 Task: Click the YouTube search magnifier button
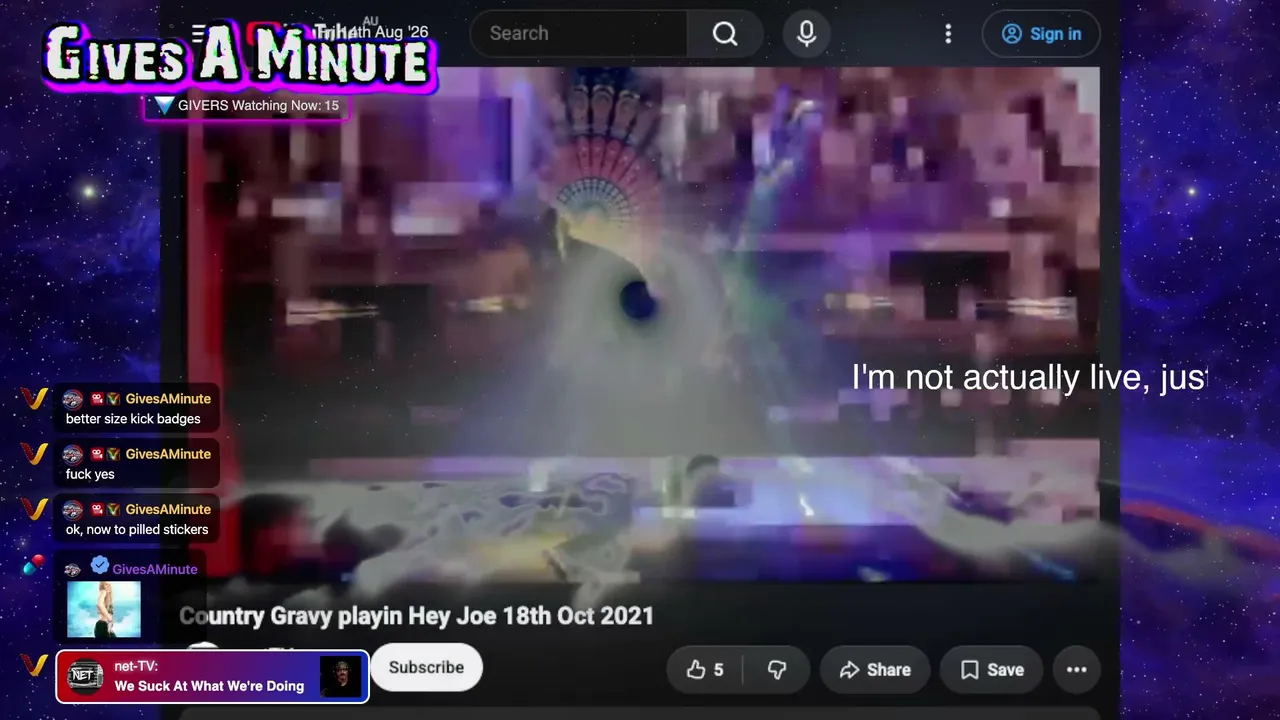click(725, 34)
